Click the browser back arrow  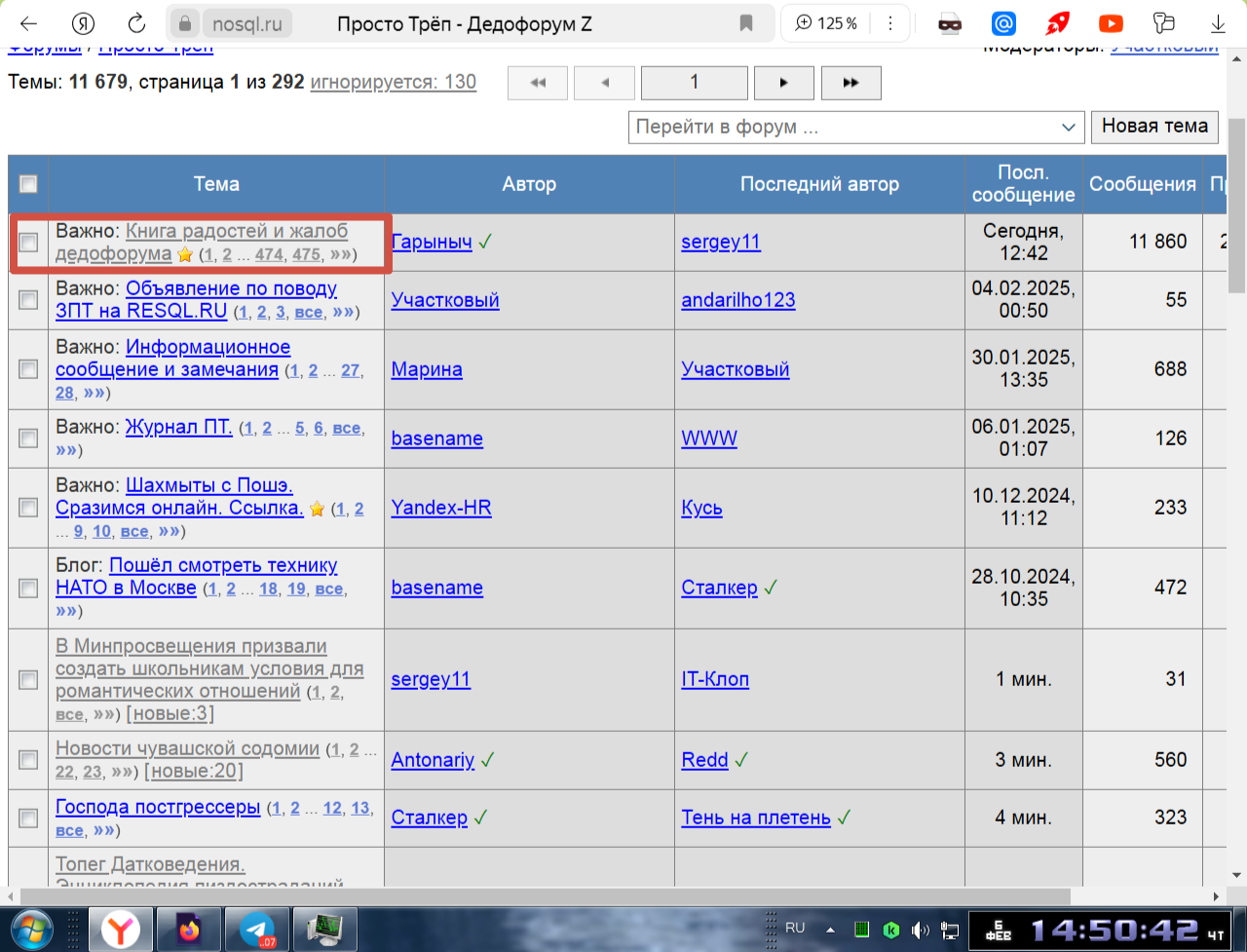coord(29,23)
